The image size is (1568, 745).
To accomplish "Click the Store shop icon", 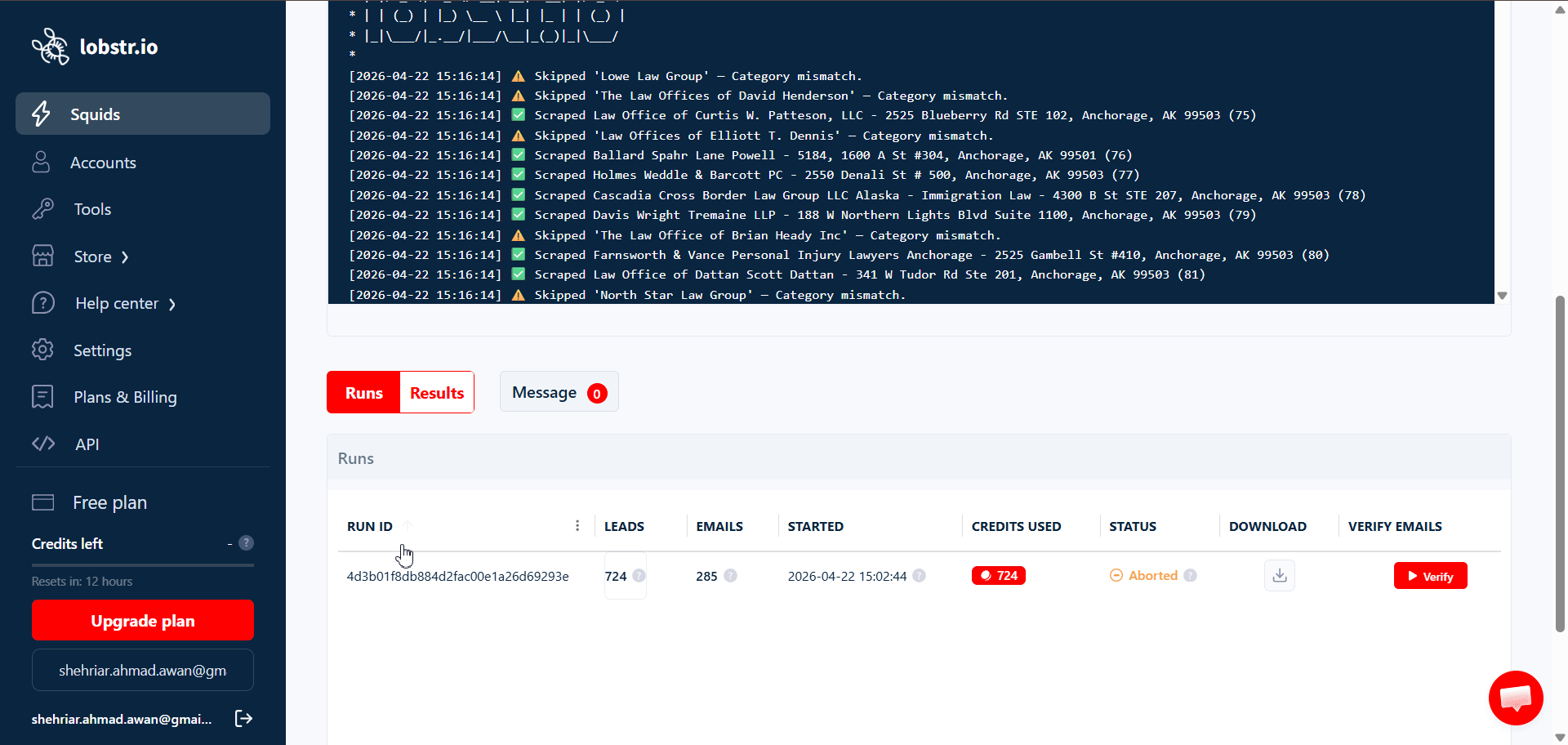I will 42,256.
